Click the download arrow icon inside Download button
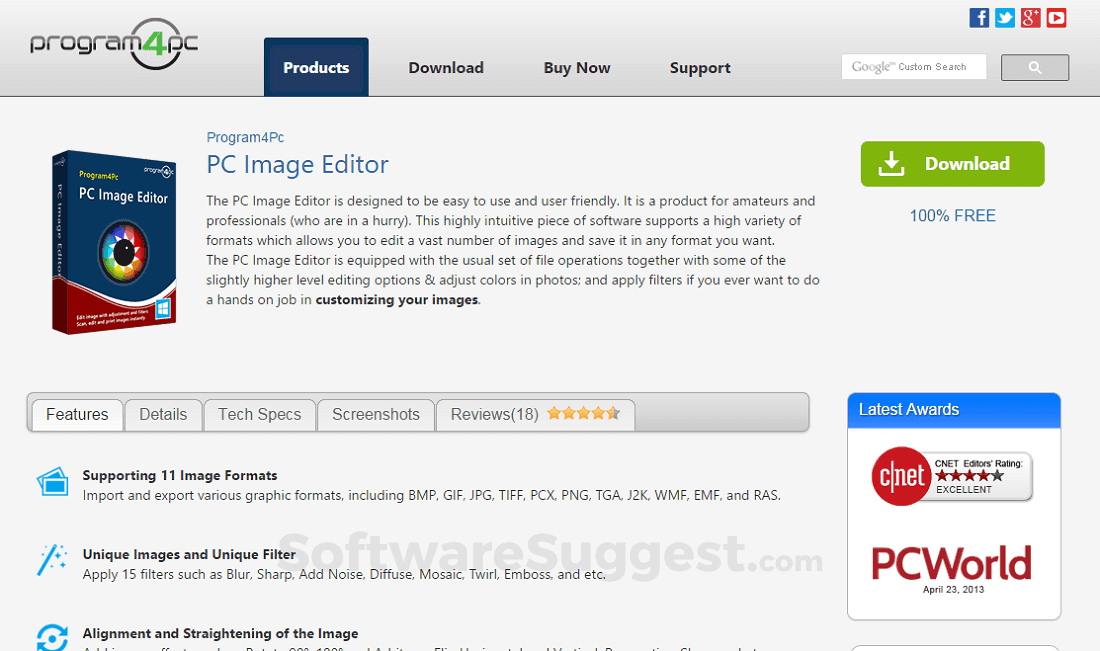The image size is (1100, 651). coord(891,163)
